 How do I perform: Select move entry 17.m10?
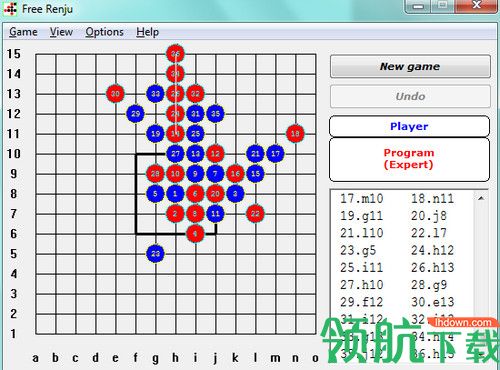362,199
